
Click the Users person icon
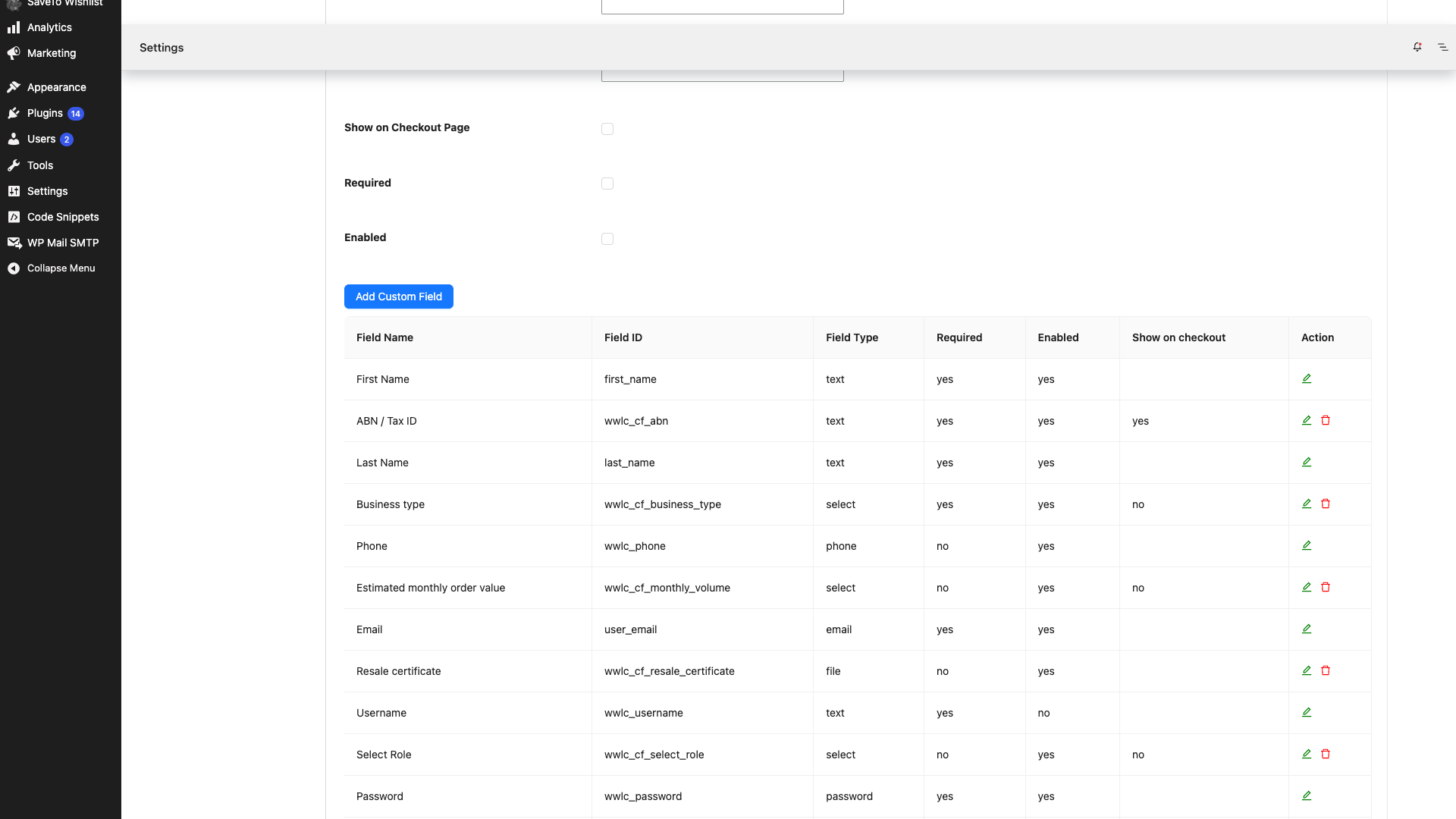click(14, 139)
